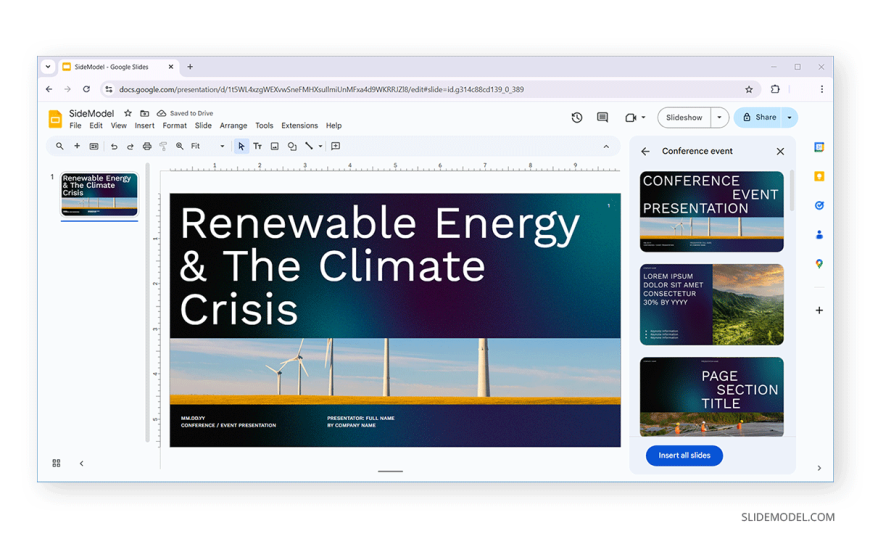Insert the Lorem Ipsum template slide
870x539 pixels.
[712, 305]
